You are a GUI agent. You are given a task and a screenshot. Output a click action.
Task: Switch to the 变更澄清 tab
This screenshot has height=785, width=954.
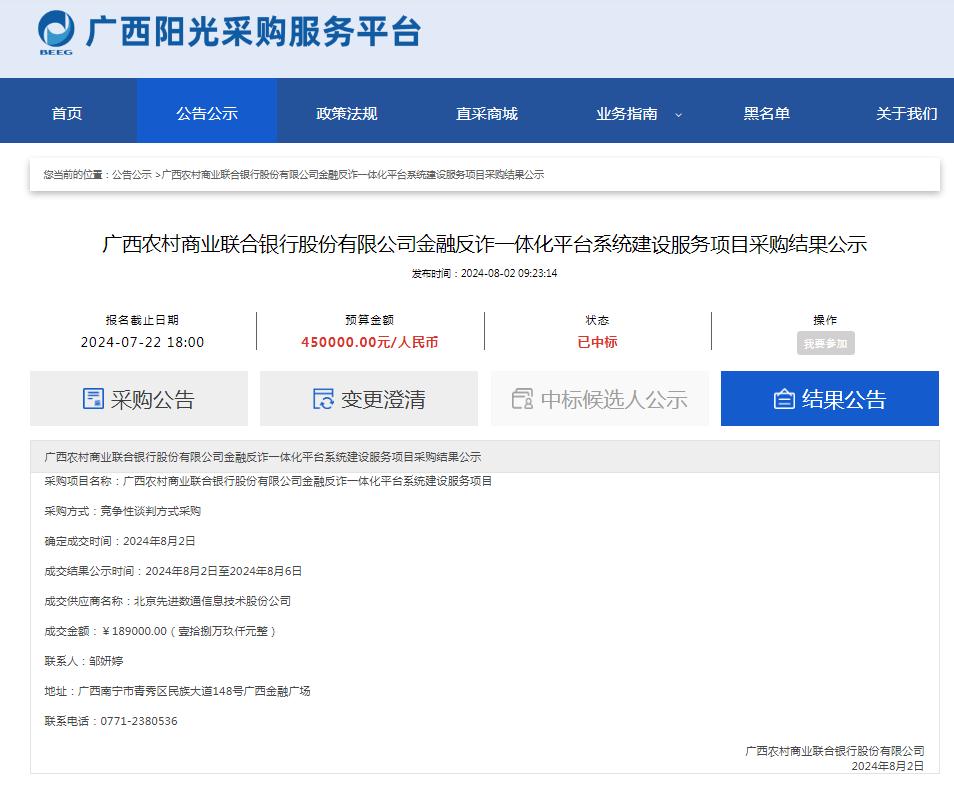click(x=369, y=399)
